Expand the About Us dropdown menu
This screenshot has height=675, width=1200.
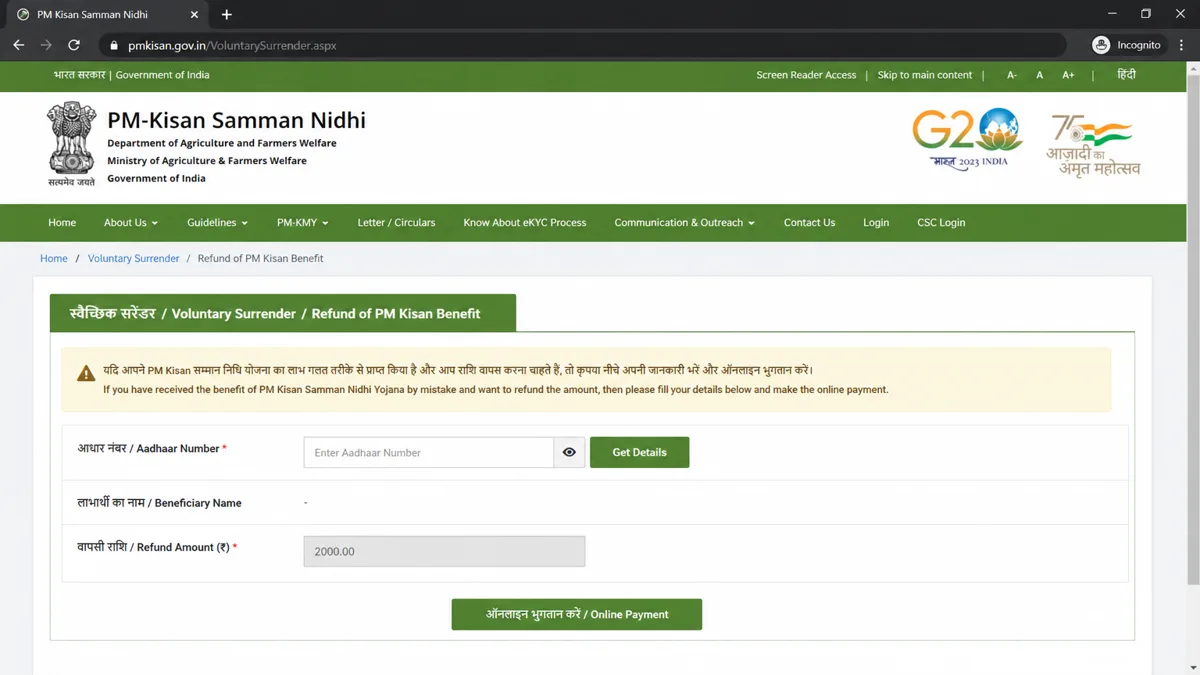(x=131, y=223)
